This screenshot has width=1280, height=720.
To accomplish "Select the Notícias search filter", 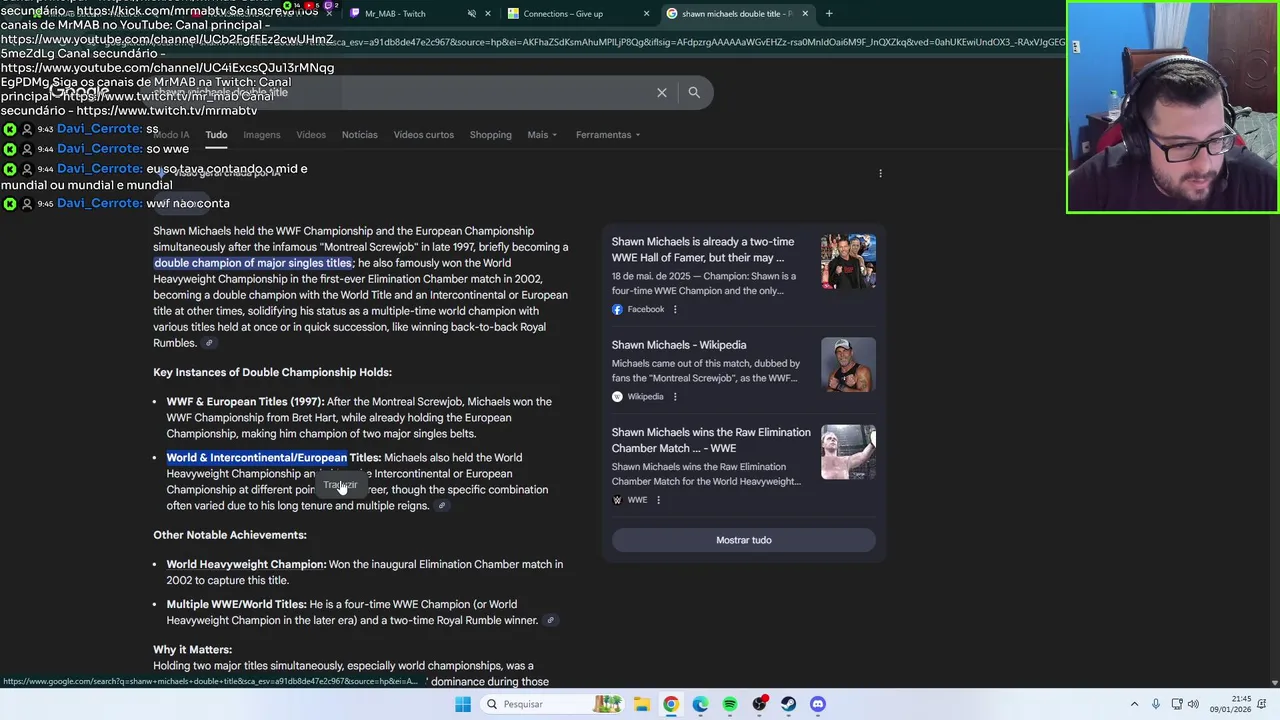I will click(x=360, y=135).
